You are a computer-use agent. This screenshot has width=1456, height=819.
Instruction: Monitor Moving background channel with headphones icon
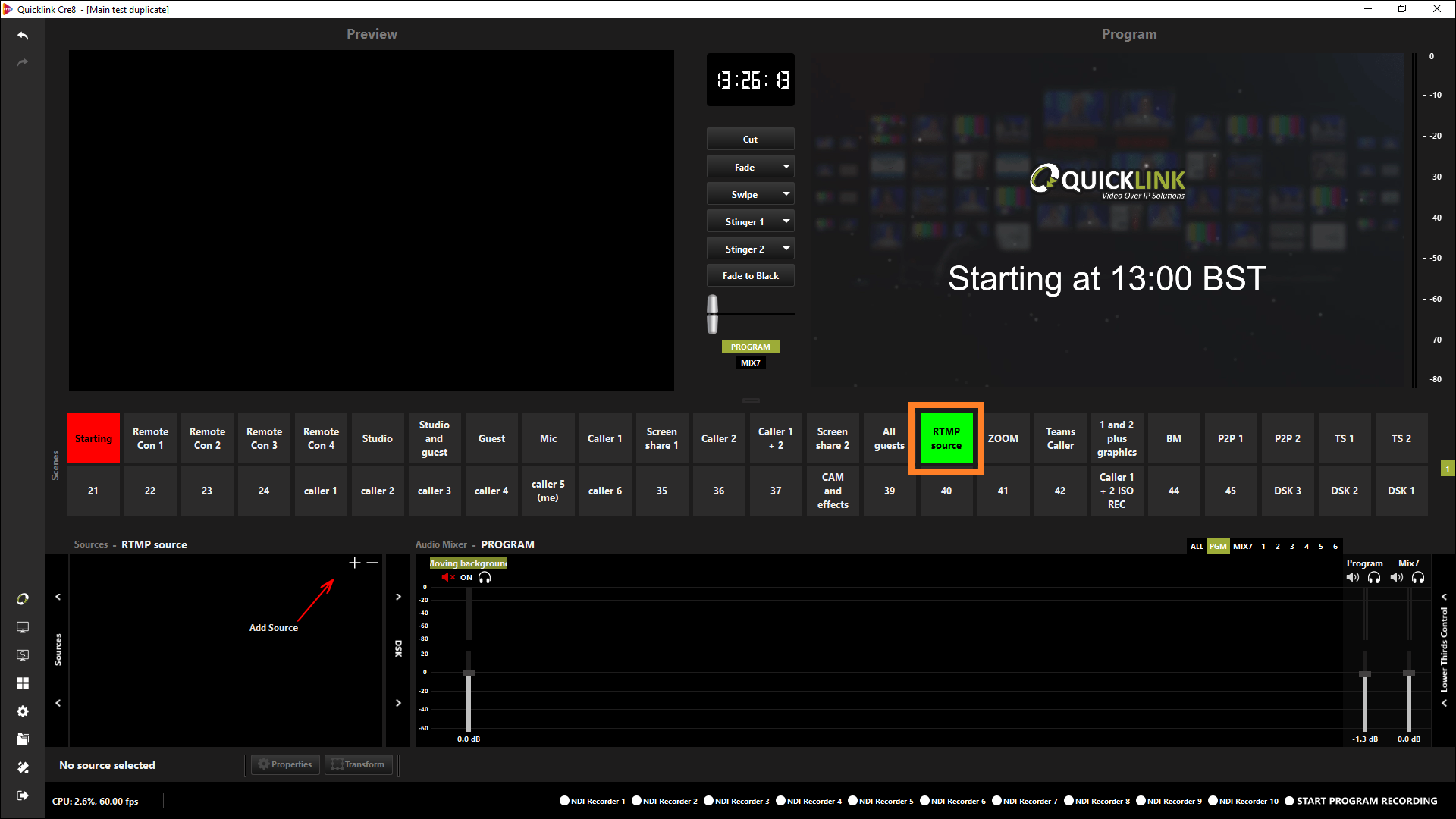[485, 578]
